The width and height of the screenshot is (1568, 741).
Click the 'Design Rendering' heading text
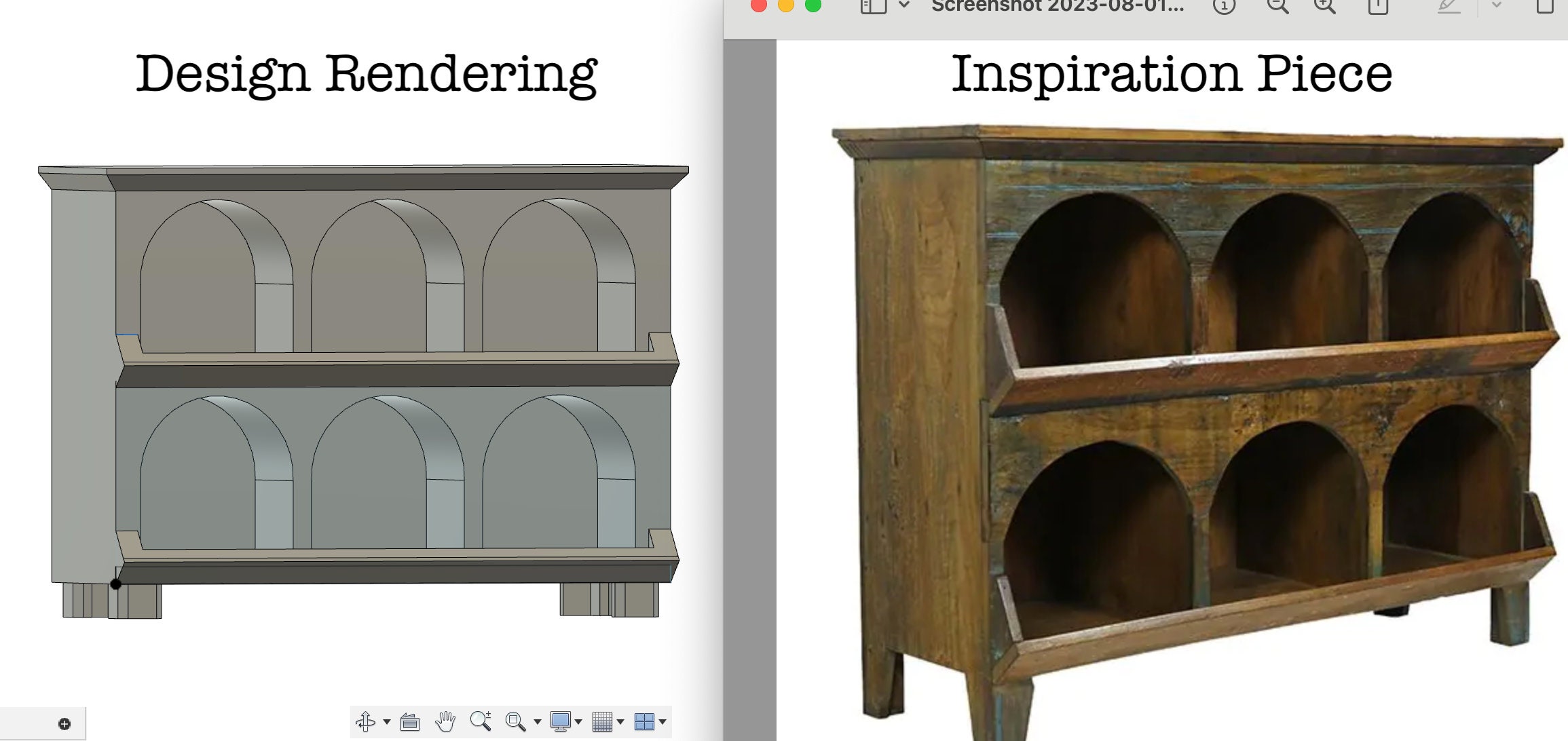[367, 75]
